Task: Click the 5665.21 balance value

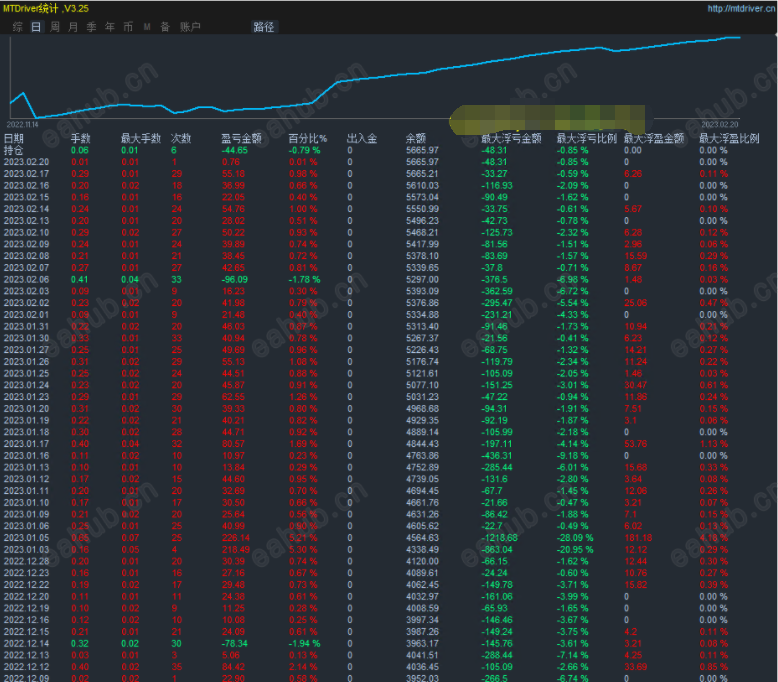Action: [422, 174]
